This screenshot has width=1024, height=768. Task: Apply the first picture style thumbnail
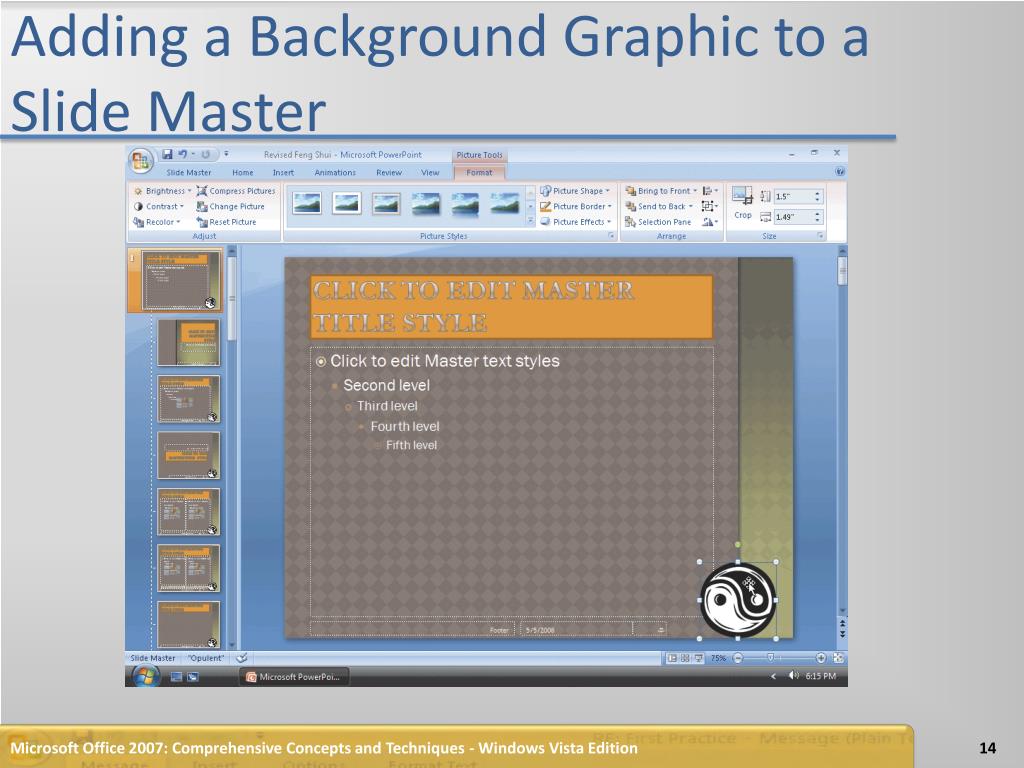(x=307, y=203)
